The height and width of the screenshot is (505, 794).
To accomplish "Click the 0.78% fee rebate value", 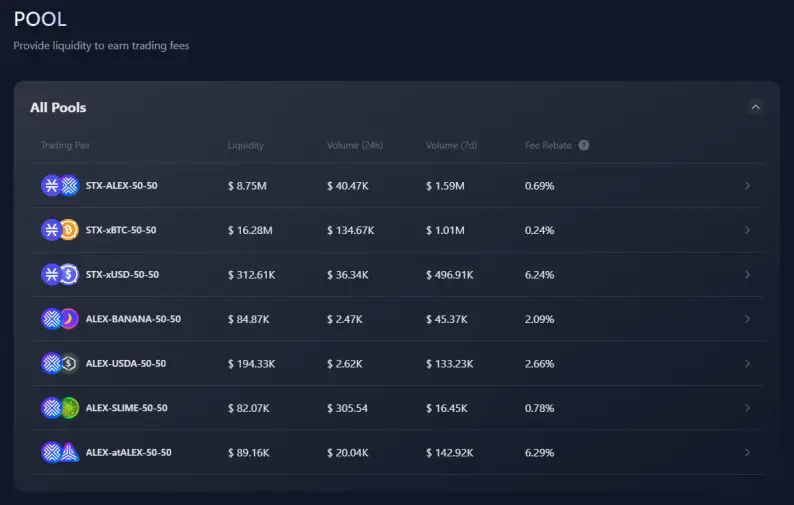I will [540, 408].
